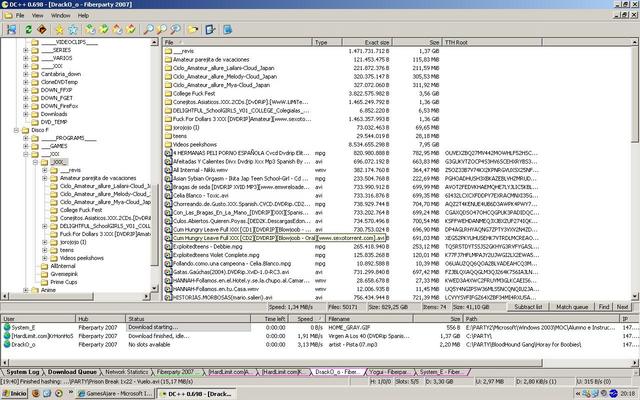
Task: Open the ADL Search magnifier icon
Action: tap(162, 29)
